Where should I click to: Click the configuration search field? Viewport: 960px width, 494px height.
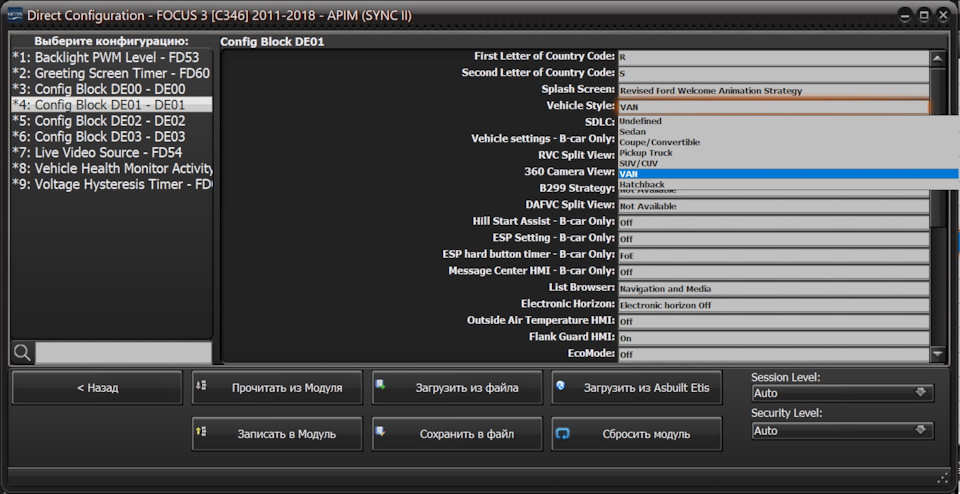[123, 353]
